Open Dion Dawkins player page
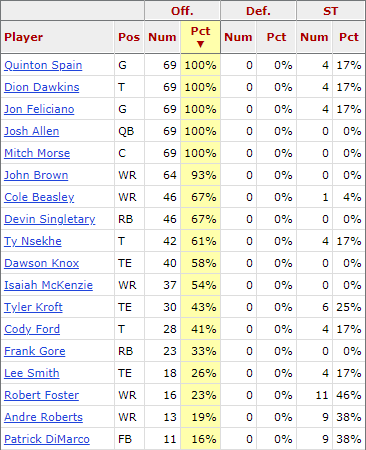The width and height of the screenshot is (366, 450). tap(42, 87)
